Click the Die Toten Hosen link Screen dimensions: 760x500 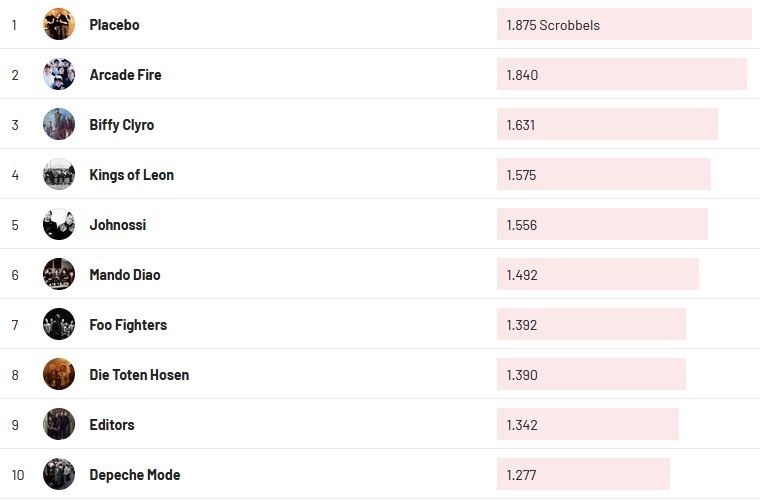[x=139, y=375]
